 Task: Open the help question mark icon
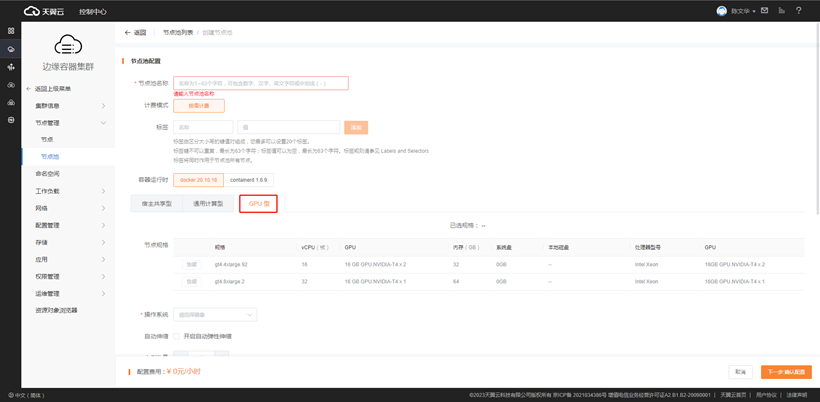click(799, 10)
